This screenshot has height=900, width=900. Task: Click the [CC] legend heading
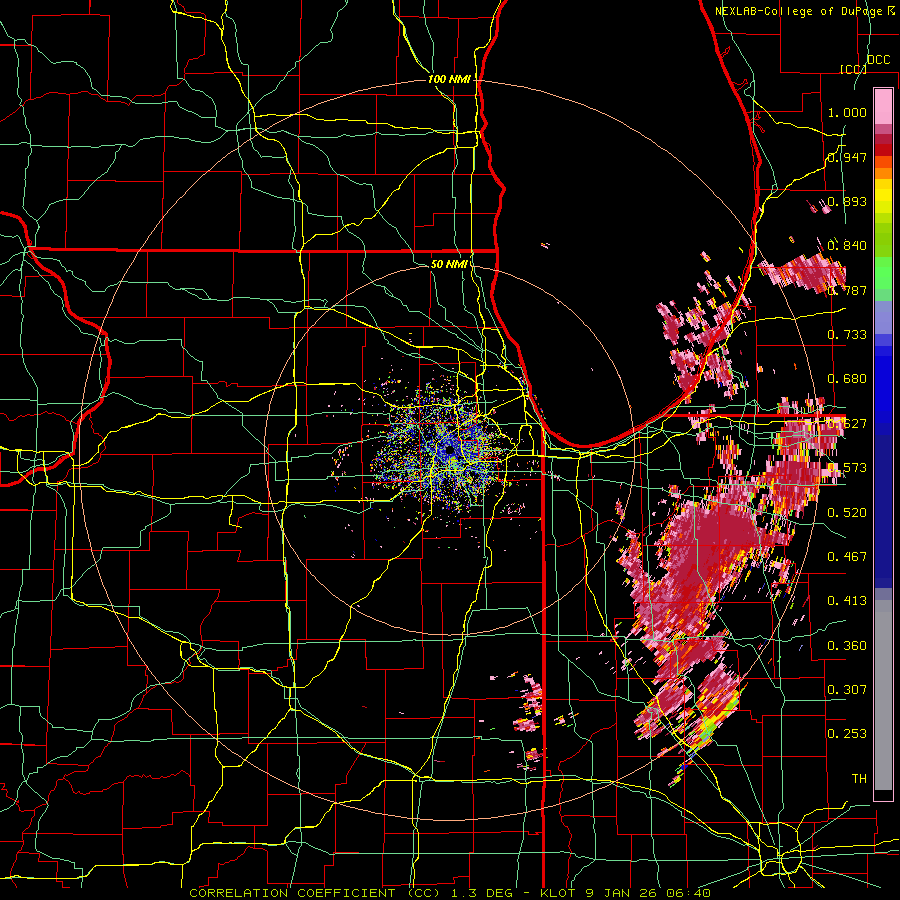click(853, 69)
